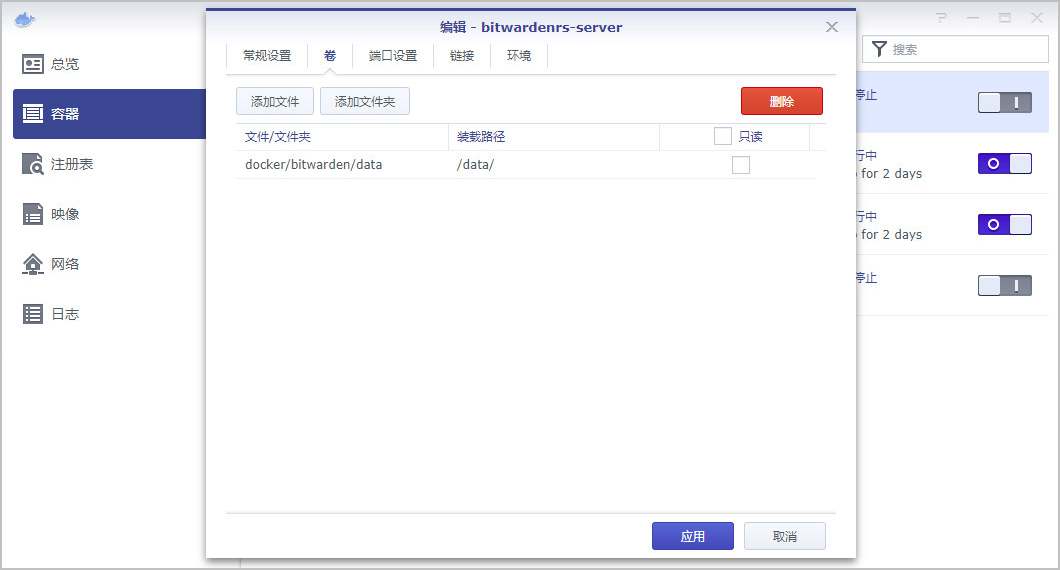The height and width of the screenshot is (570, 1060).
Task: Select the docker/bitwarden/data folder cell
Action: [342, 164]
